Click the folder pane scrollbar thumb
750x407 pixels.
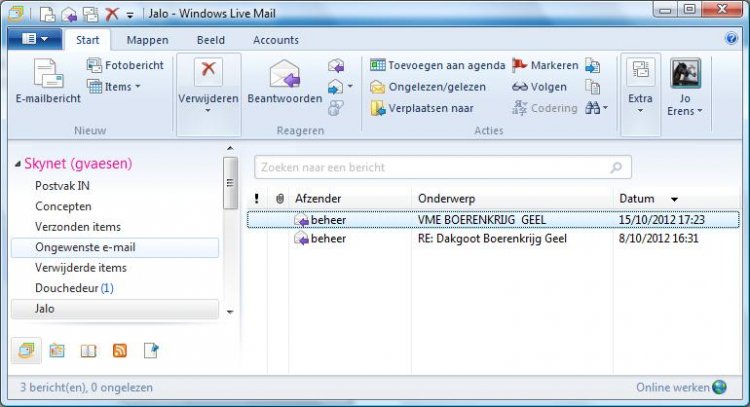[230, 183]
